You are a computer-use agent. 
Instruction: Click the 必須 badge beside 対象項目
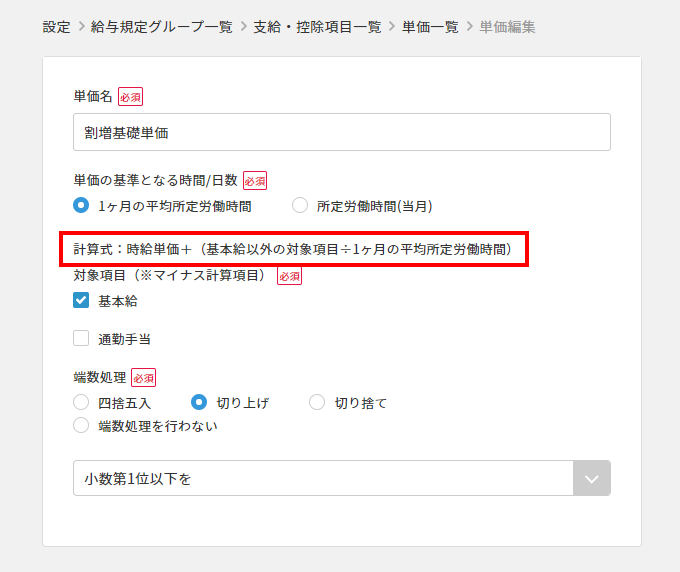point(289,276)
